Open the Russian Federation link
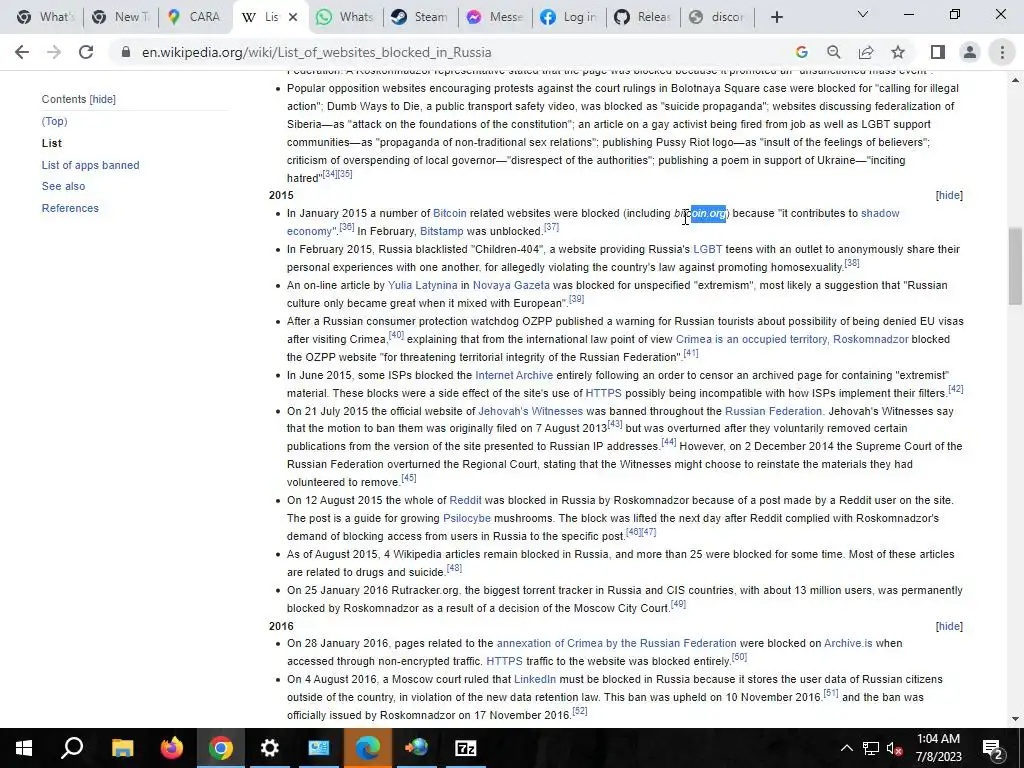Image resolution: width=1024 pixels, height=768 pixels. click(773, 411)
